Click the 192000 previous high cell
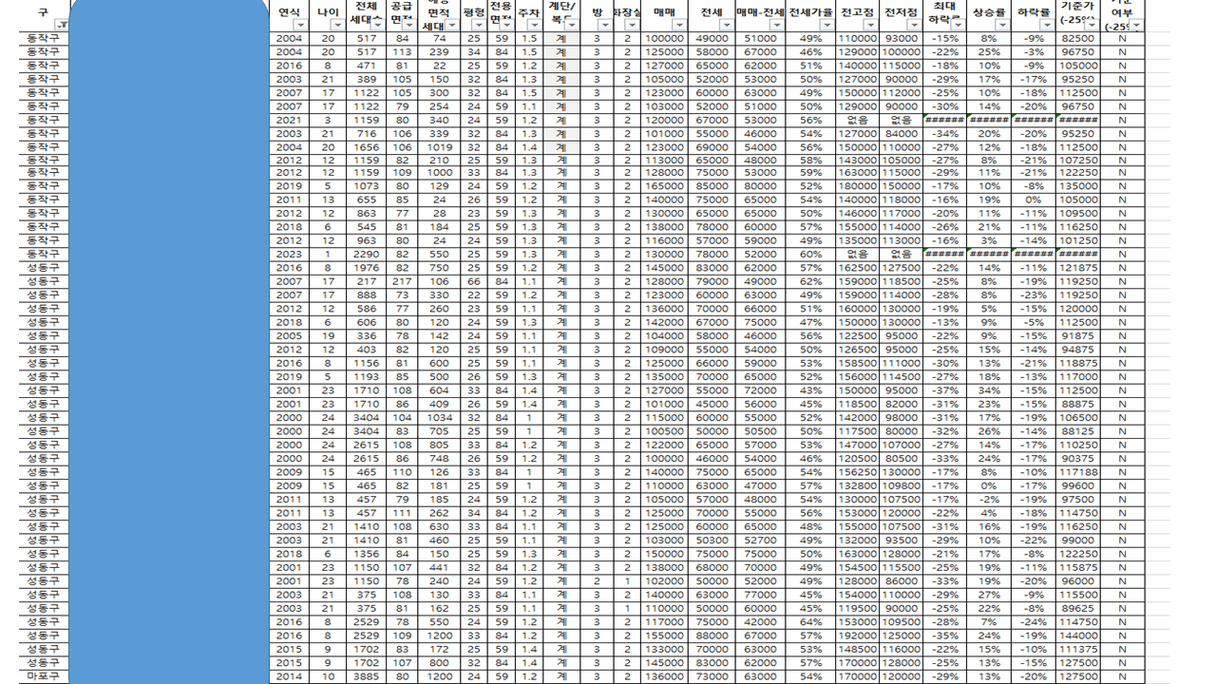 click(x=857, y=636)
